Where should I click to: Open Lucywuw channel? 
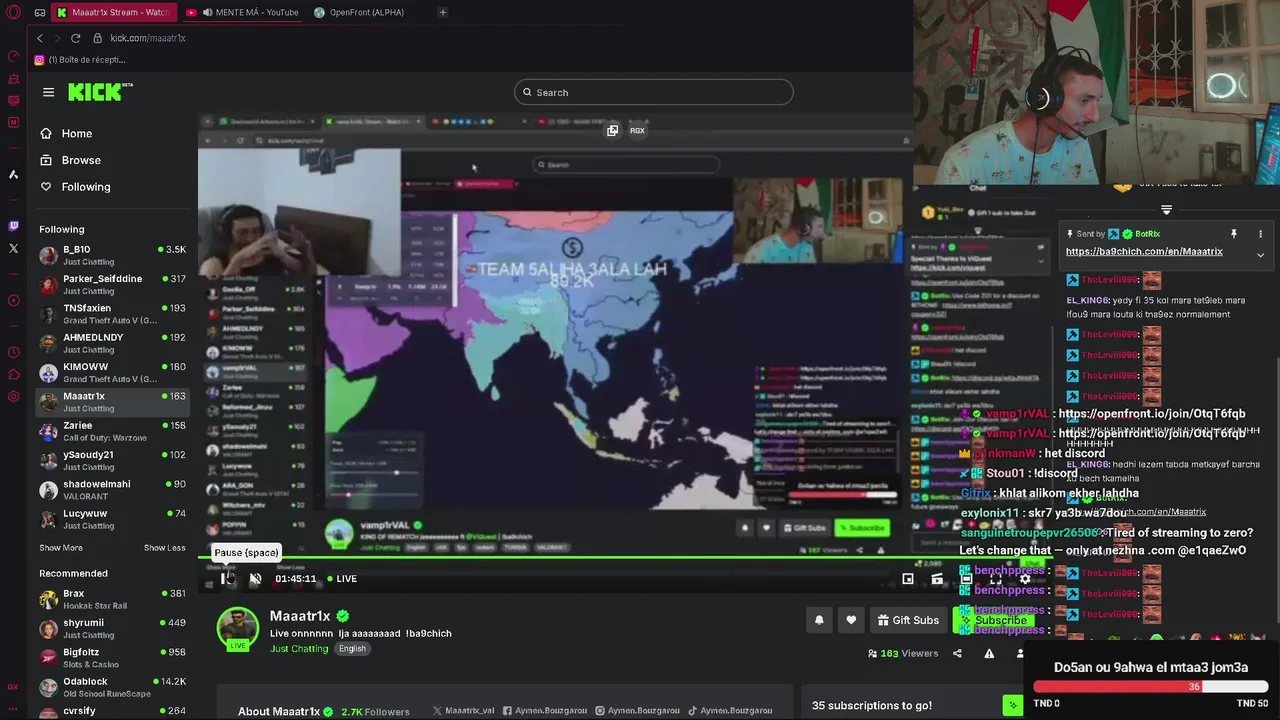tap(112, 519)
